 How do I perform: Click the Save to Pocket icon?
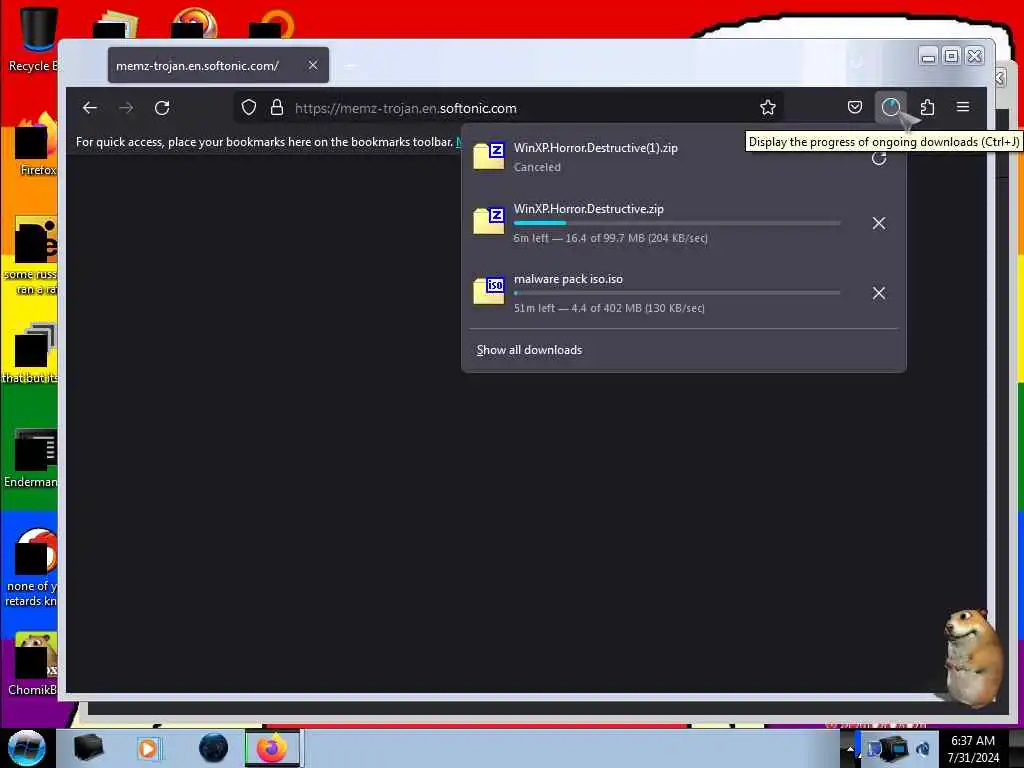pos(855,108)
